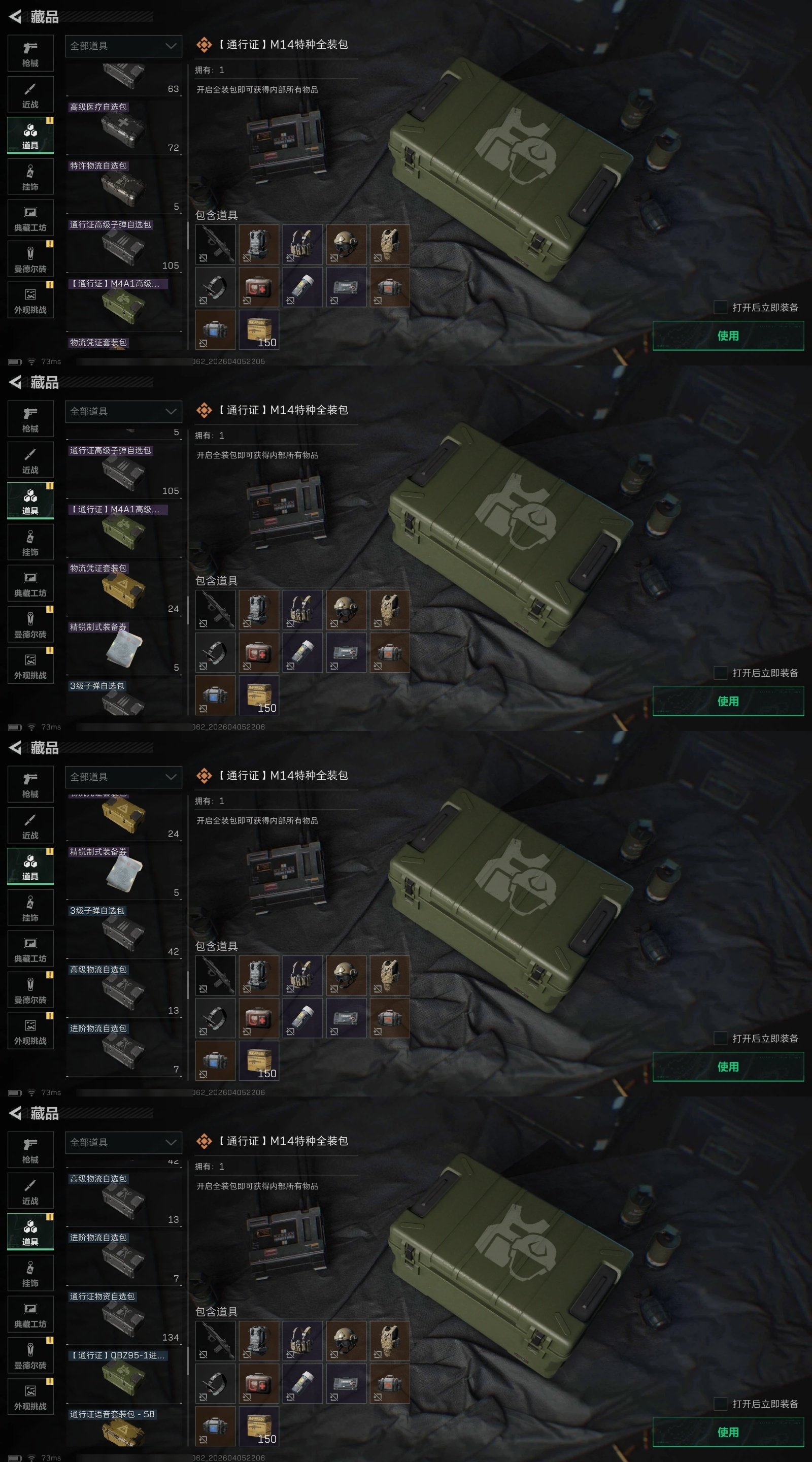Expand 全部道具 dropdown above 高级物流自选包 in bottommost screenshot
This screenshot has width=812, height=1462.
(124, 1143)
